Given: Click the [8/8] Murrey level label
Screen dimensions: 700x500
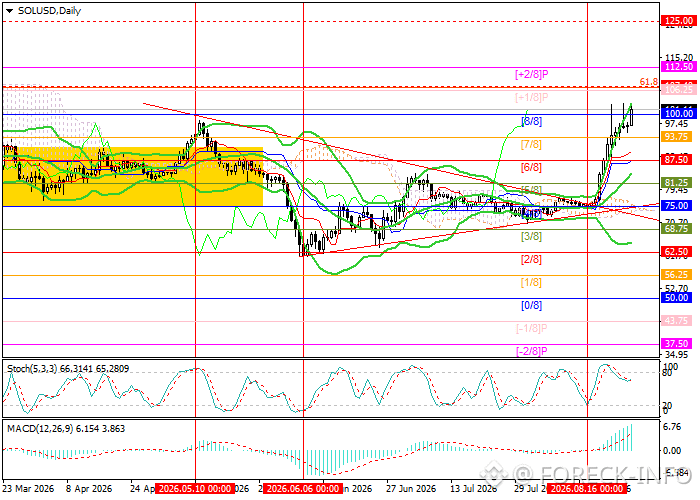Looking at the screenshot, I should pos(531,121).
